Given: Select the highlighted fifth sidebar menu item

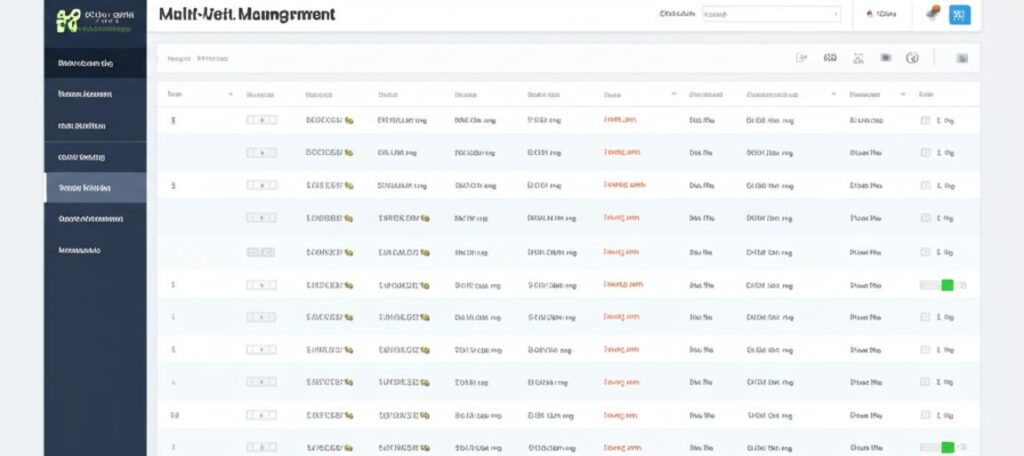Looking at the screenshot, I should pyautogui.click(x=95, y=187).
